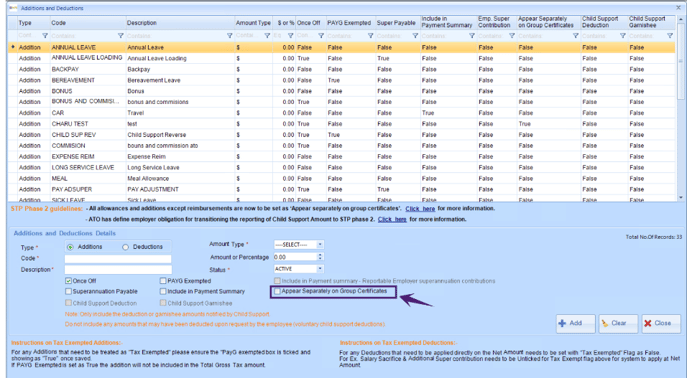Select the BEREAVEMENT row
Image resolution: width=687 pixels, height=378 pixels.
(342, 80)
